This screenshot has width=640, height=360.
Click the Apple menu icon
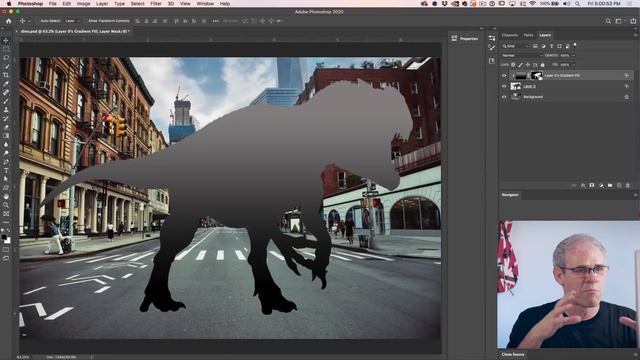(x=9, y=4)
